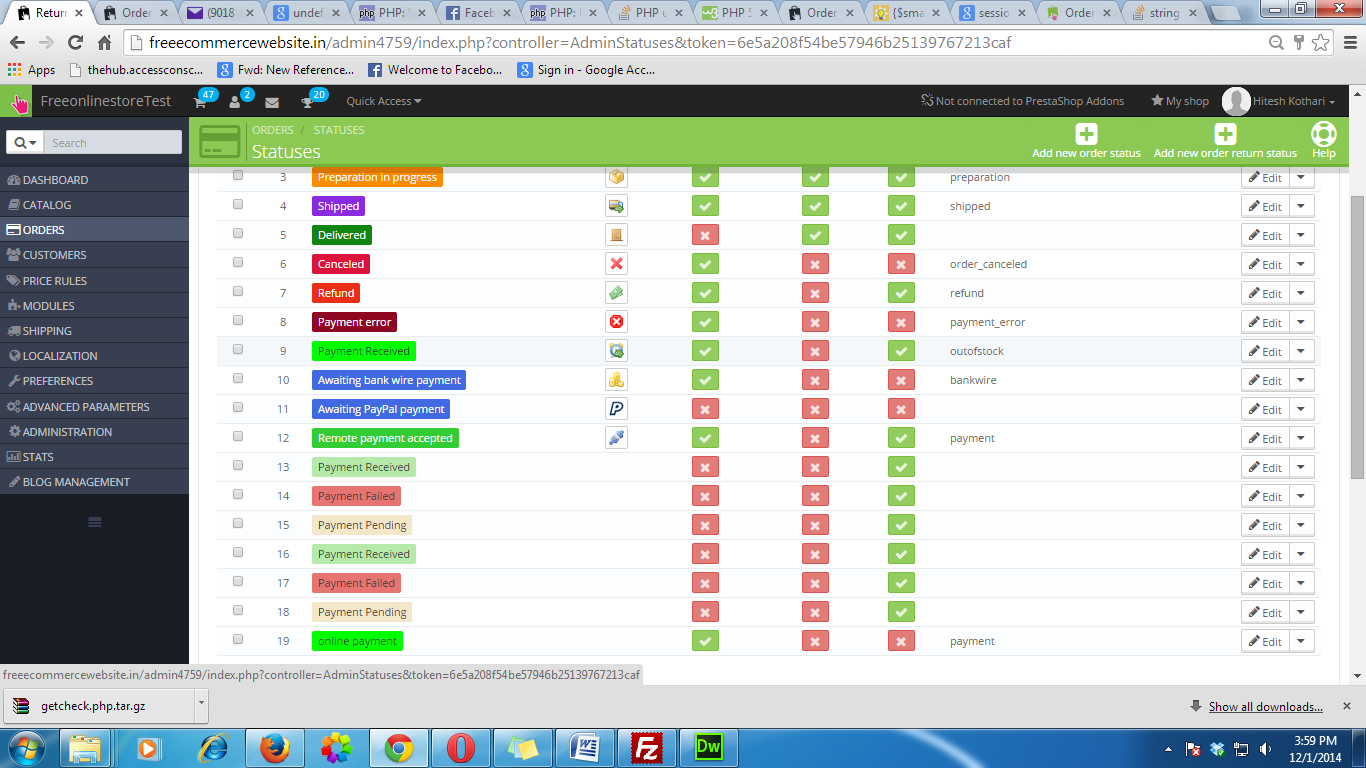Open the getcheck.php.tar.gz download options arrow
Image resolution: width=1366 pixels, height=768 pixels.
202,704
